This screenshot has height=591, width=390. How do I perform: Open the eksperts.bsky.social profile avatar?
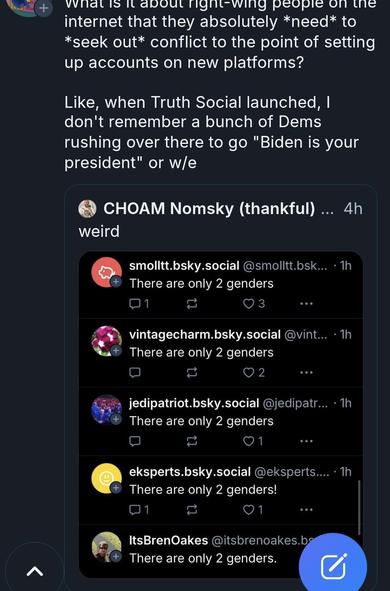[x=107, y=478]
